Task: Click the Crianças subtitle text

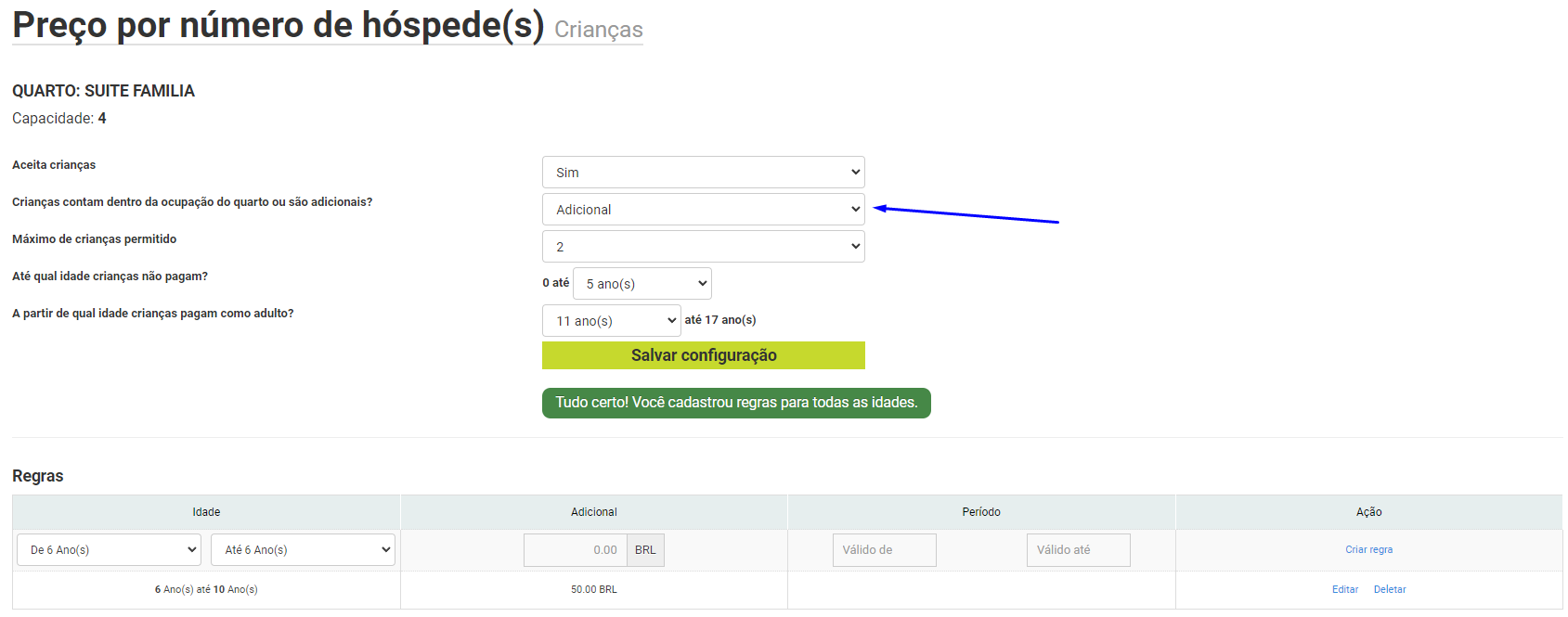Action: tap(599, 30)
